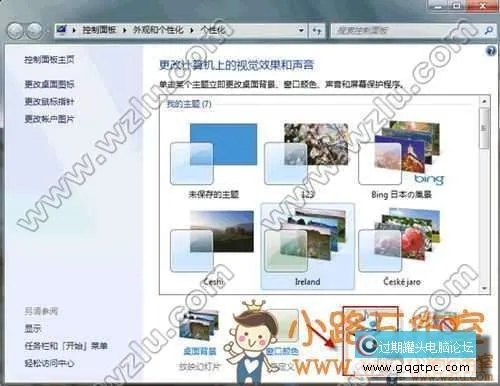Image resolution: width=500 pixels, height=386 pixels.
Task: Expand arrow after 外观和个性化 in breadcrumb
Action: (x=192, y=30)
